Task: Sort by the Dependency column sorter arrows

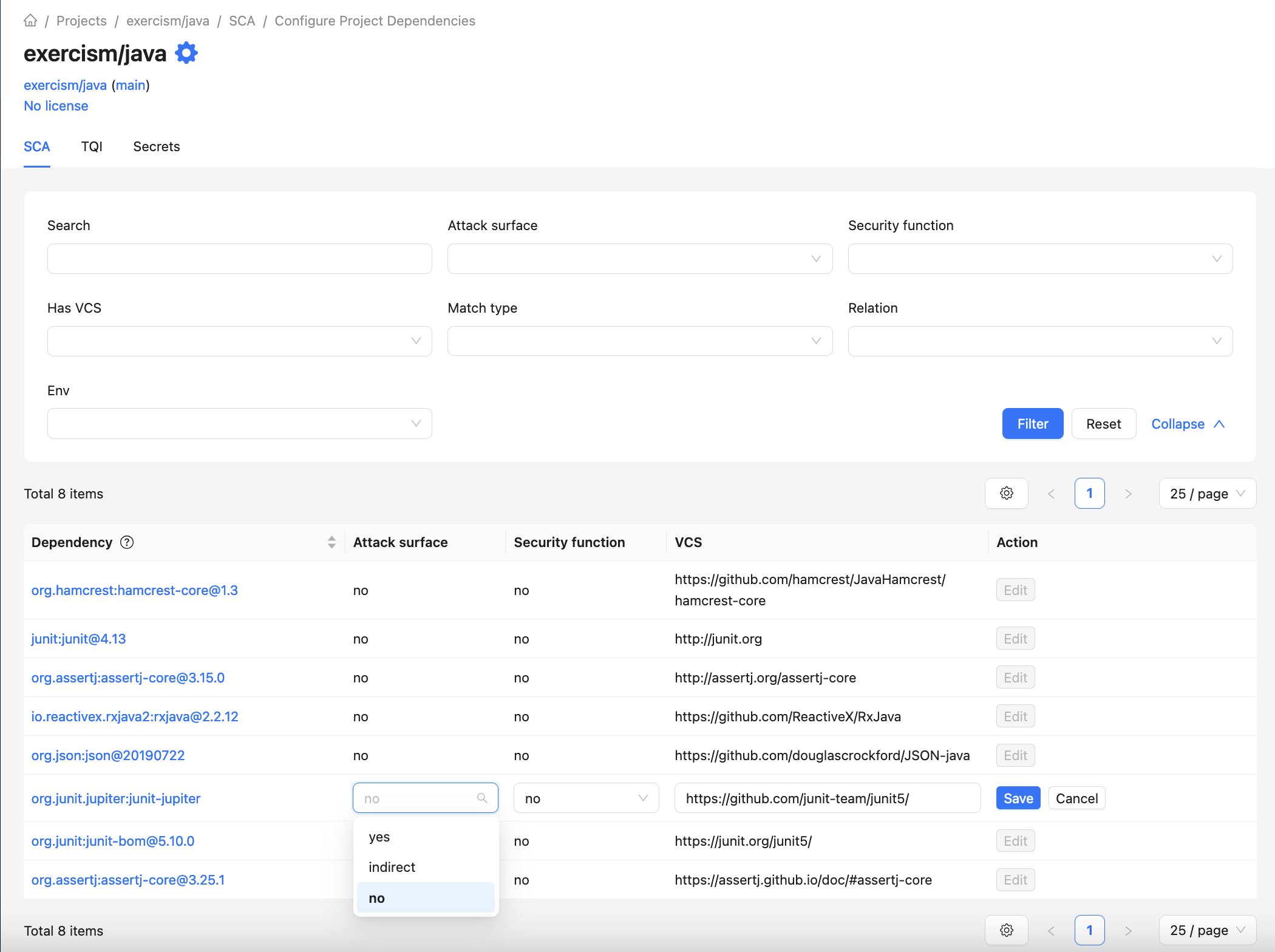Action: 331,542
